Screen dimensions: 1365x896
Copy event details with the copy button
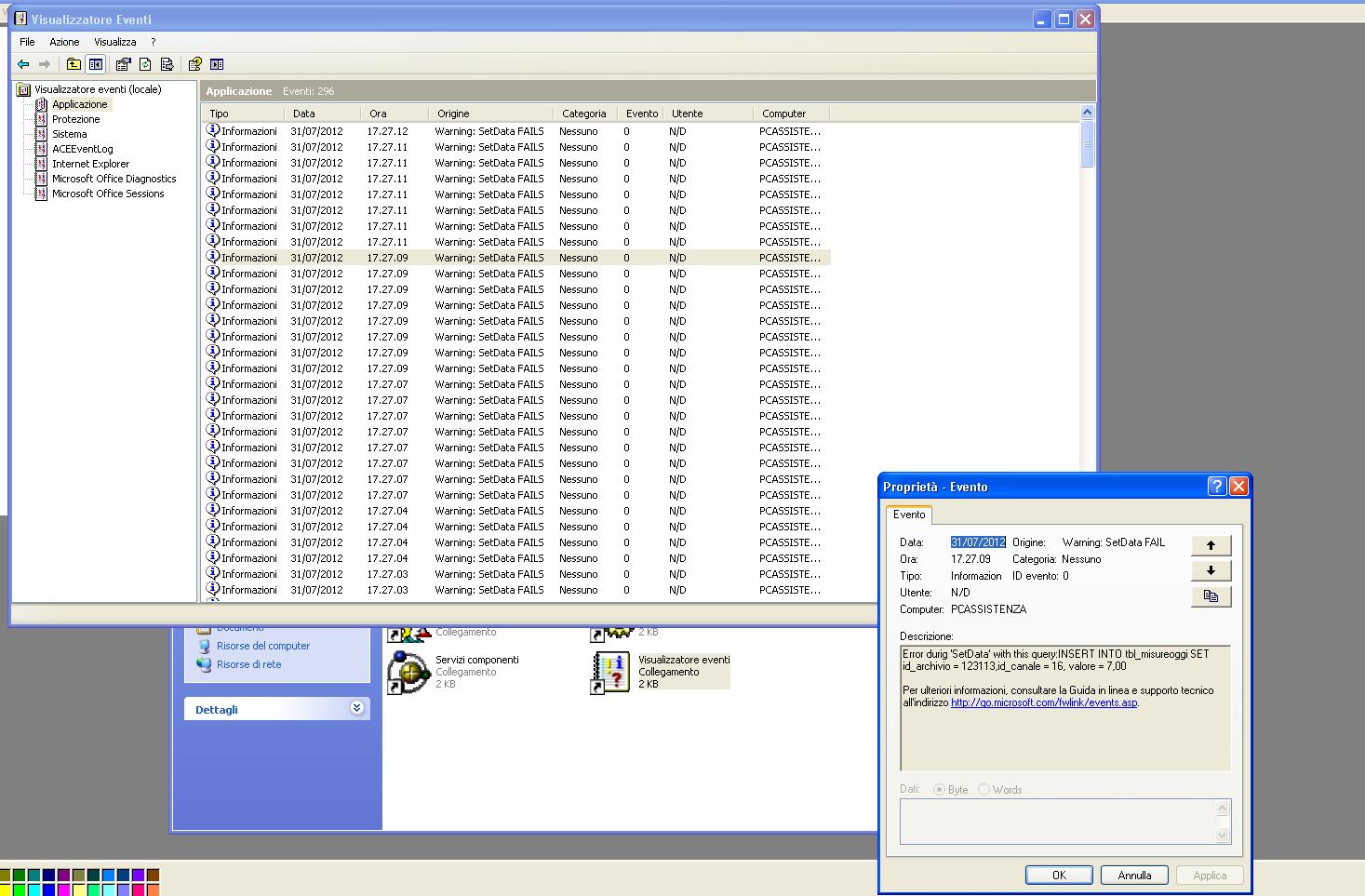[1211, 596]
